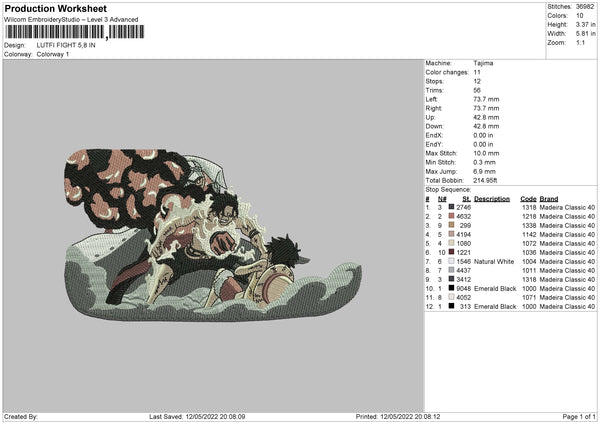Click the Machine value Tajima
Screen dimensions: 600x424
click(x=483, y=63)
